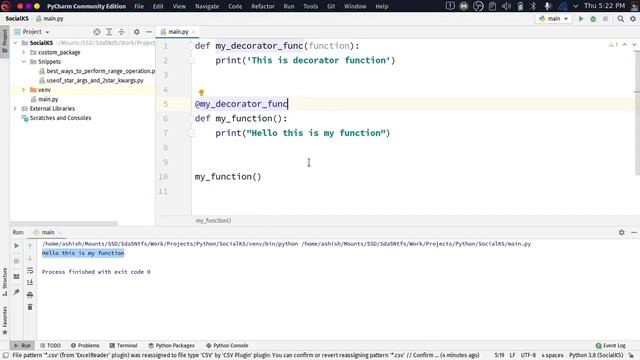The height and width of the screenshot is (360, 640).
Task: Click the UTF-8 encoding status entry
Action: [528, 356]
